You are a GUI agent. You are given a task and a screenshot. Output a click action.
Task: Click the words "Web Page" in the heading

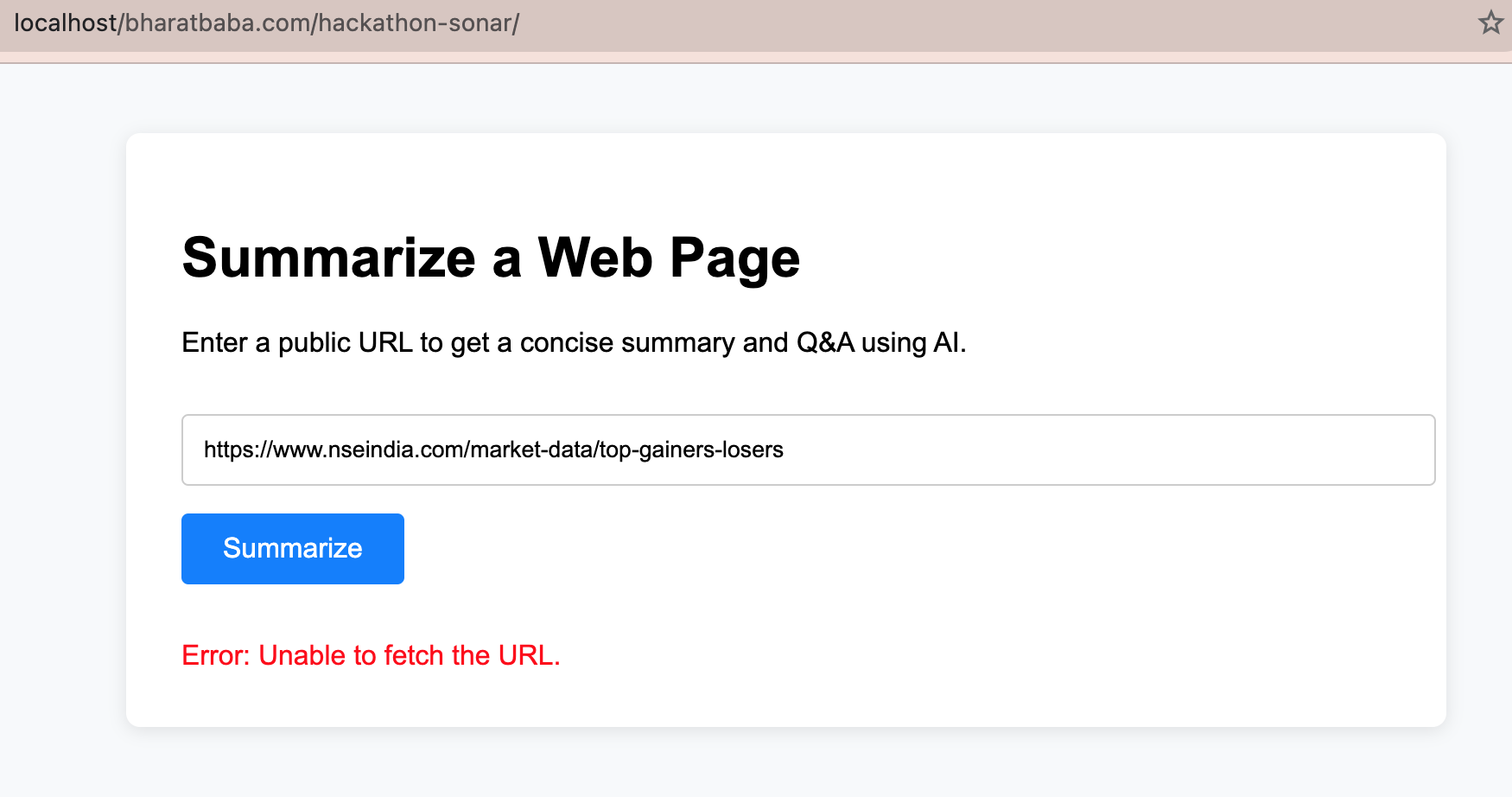pos(669,258)
